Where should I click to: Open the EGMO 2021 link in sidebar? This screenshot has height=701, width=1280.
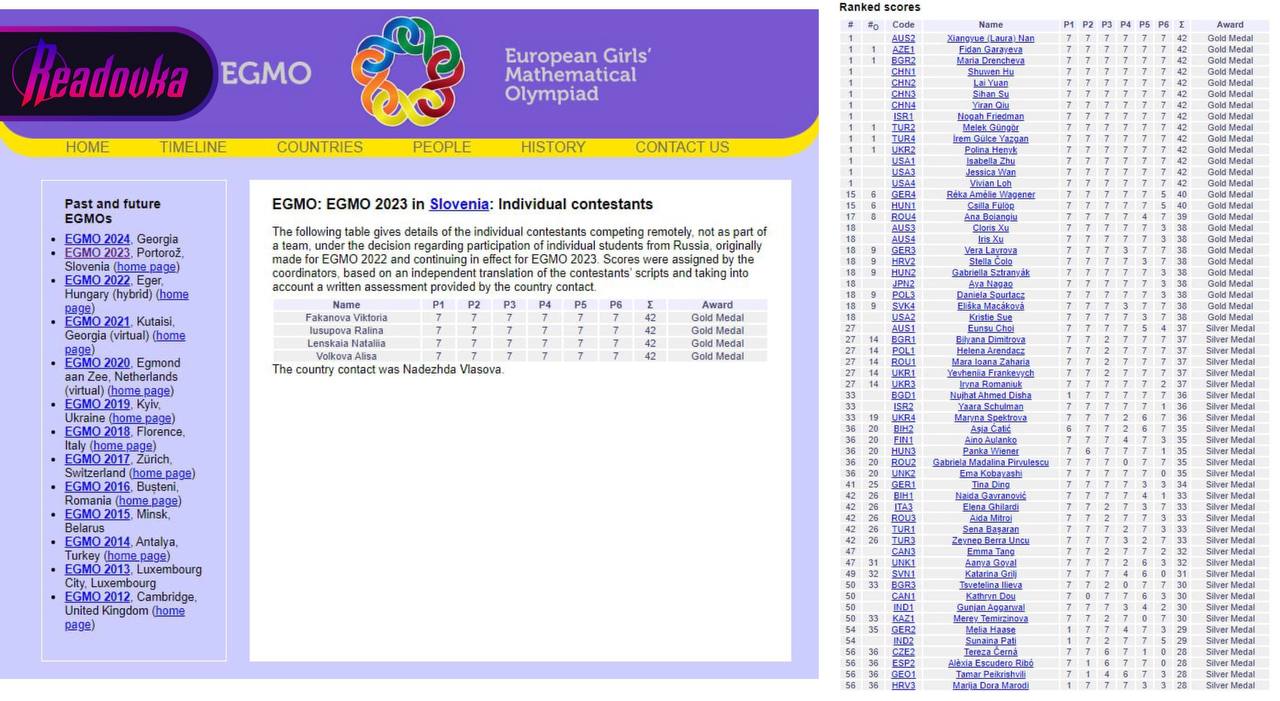[97, 322]
